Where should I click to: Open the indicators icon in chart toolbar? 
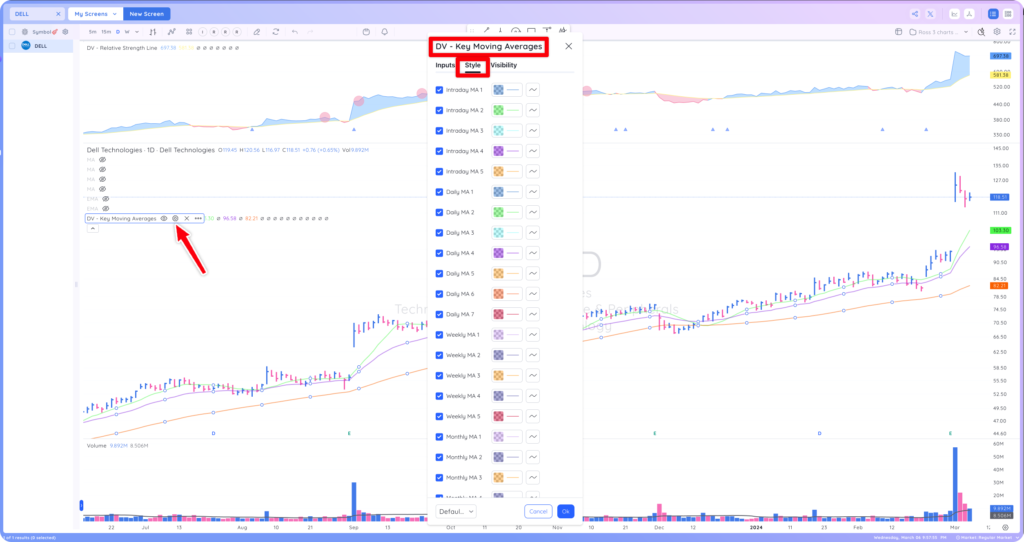[172, 32]
